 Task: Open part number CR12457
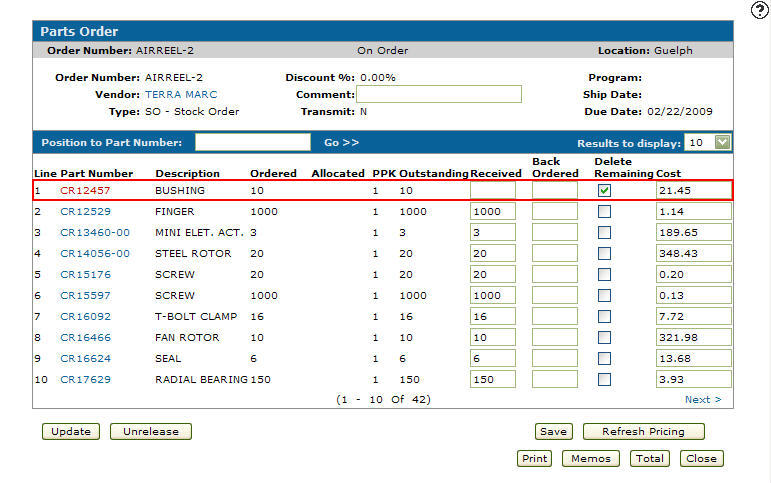point(85,190)
